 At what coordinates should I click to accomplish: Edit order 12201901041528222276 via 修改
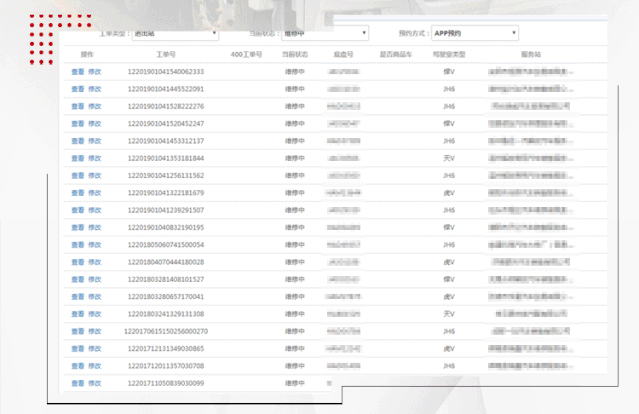(x=95, y=106)
